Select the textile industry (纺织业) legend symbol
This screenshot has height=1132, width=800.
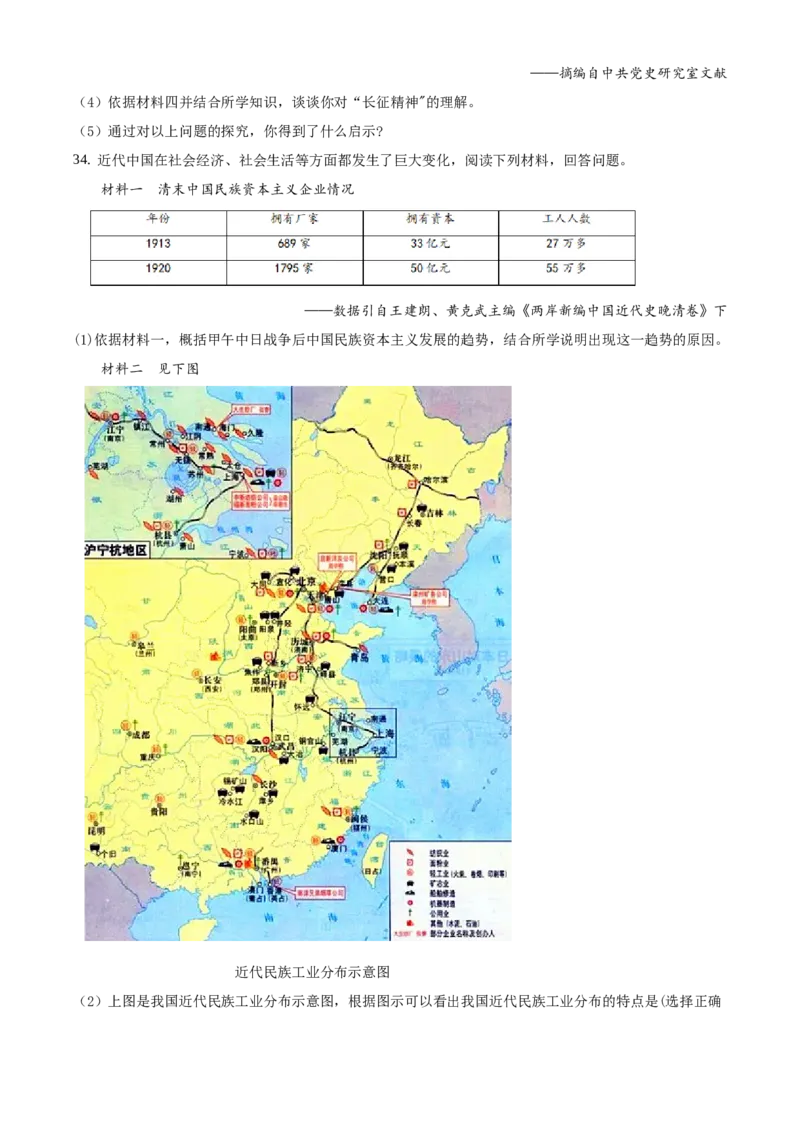[x=410, y=853]
